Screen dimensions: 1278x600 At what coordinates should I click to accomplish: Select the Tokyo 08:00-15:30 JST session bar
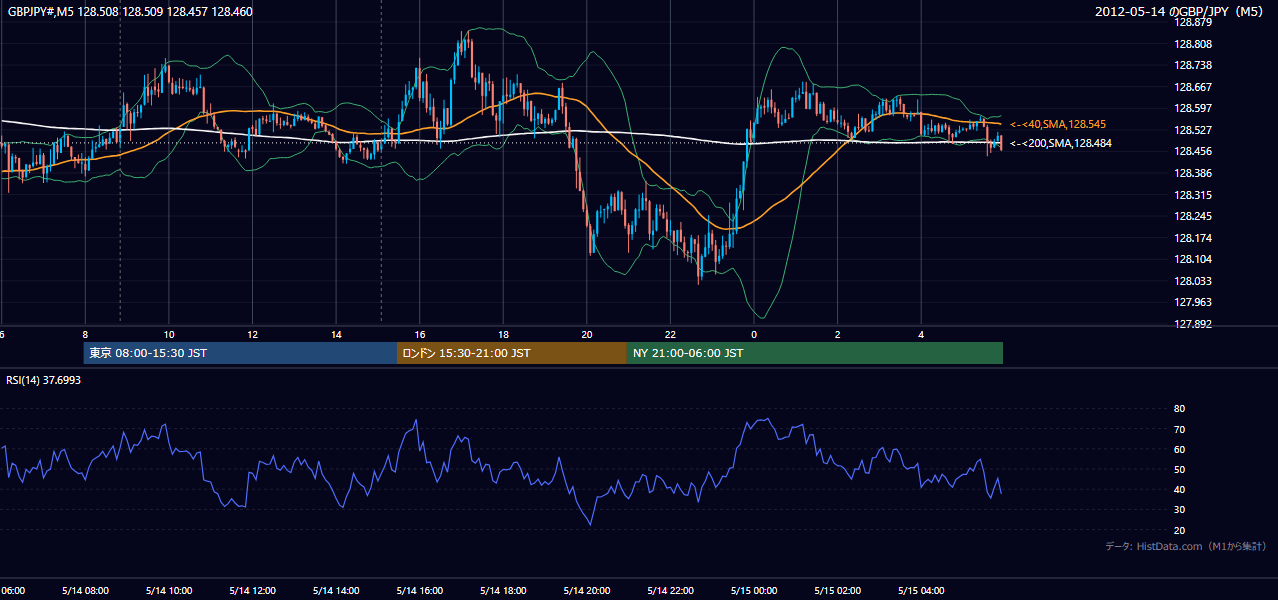click(x=241, y=353)
